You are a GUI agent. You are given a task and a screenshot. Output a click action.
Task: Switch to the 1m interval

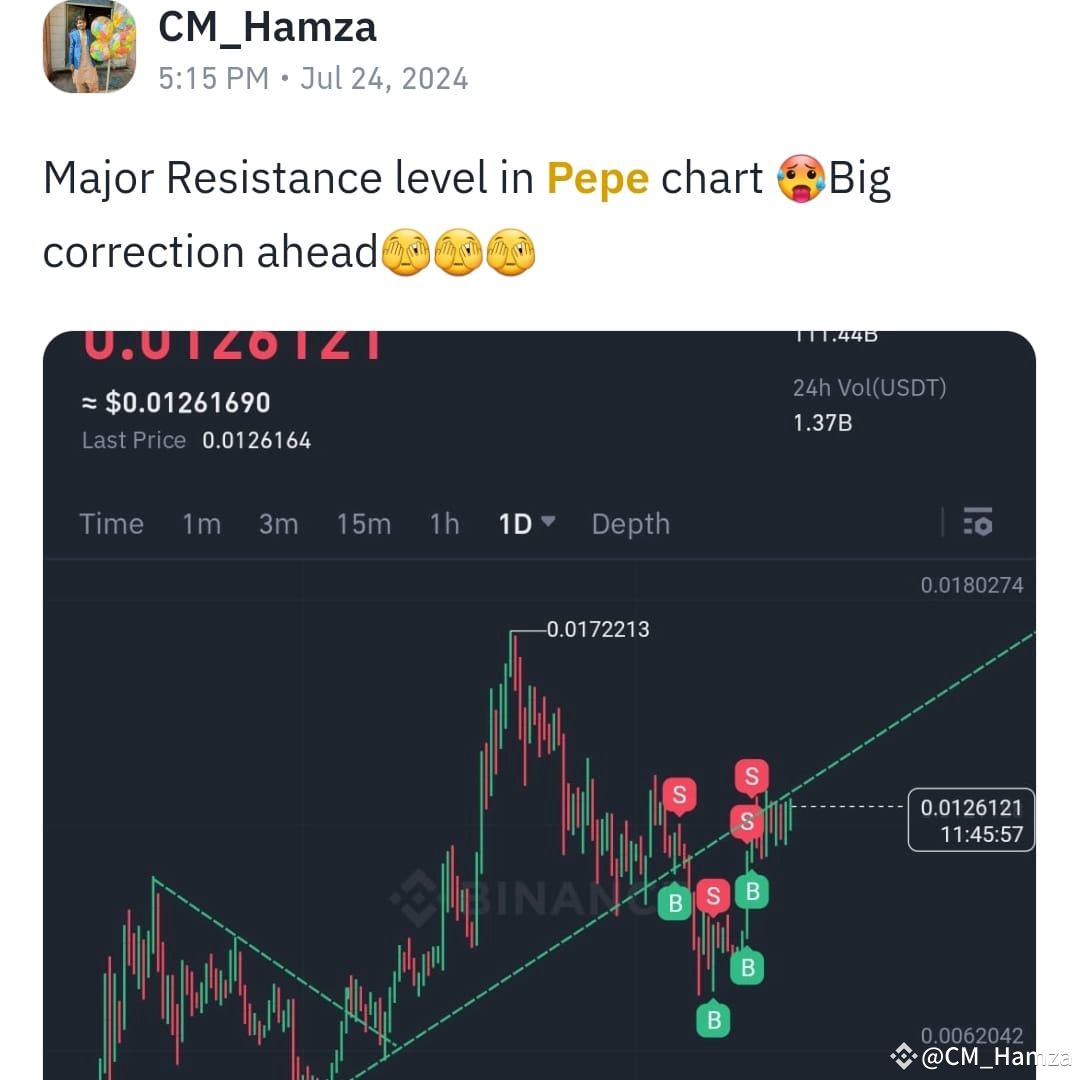click(202, 524)
